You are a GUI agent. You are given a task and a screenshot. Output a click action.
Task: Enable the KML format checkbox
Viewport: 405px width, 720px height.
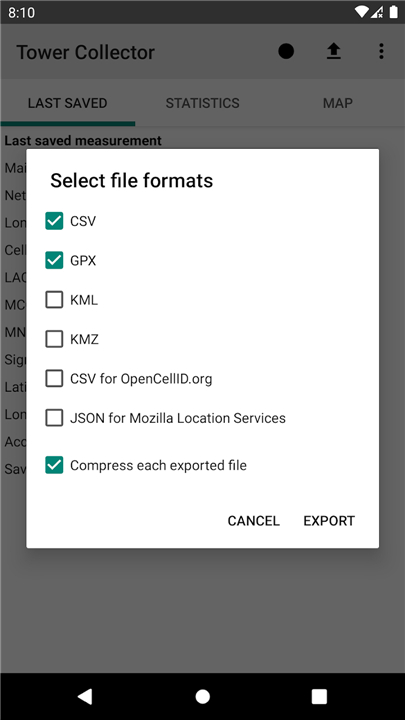pos(54,300)
